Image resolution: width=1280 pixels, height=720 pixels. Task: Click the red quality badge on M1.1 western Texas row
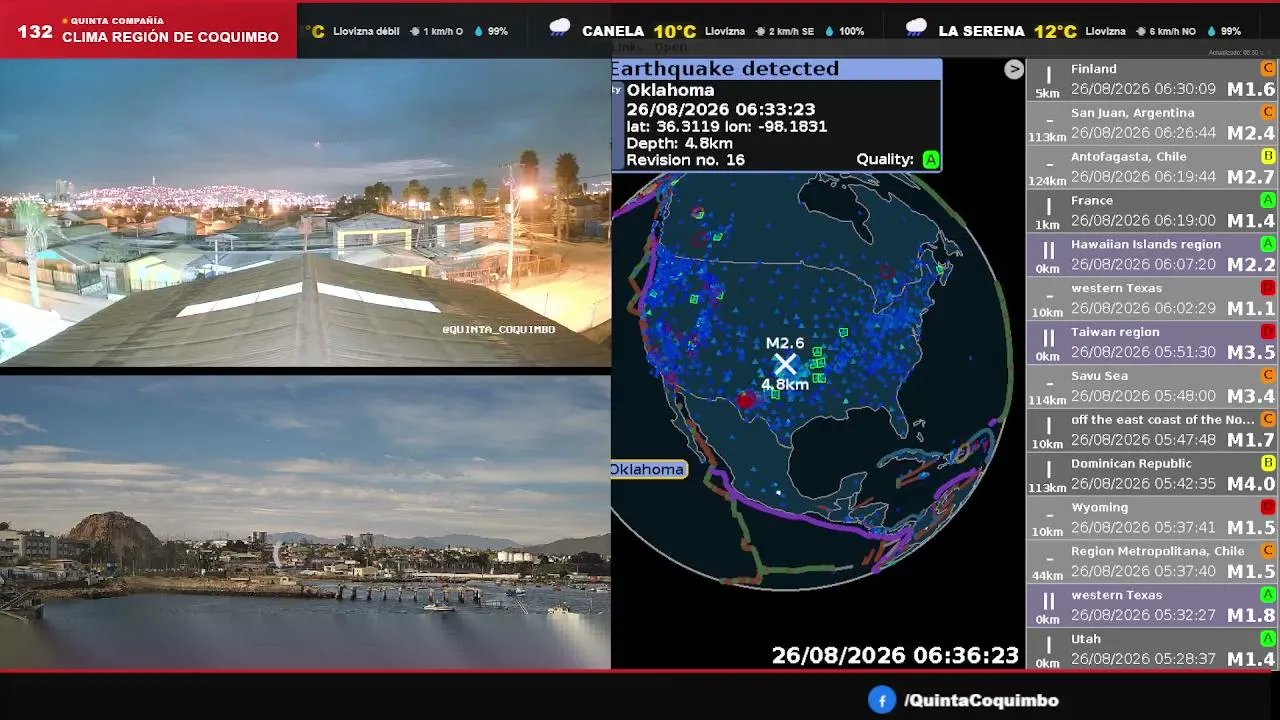pos(1268,288)
